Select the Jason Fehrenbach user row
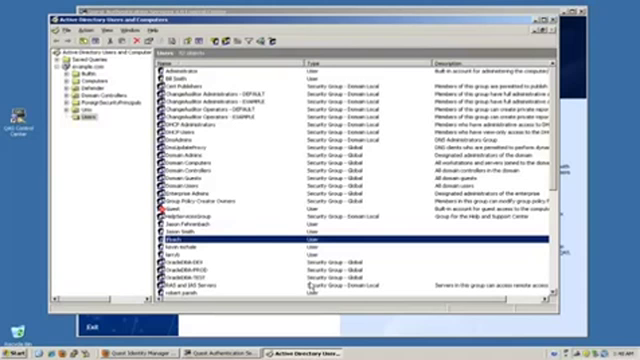The width and height of the screenshot is (640, 360). [x=353, y=224]
